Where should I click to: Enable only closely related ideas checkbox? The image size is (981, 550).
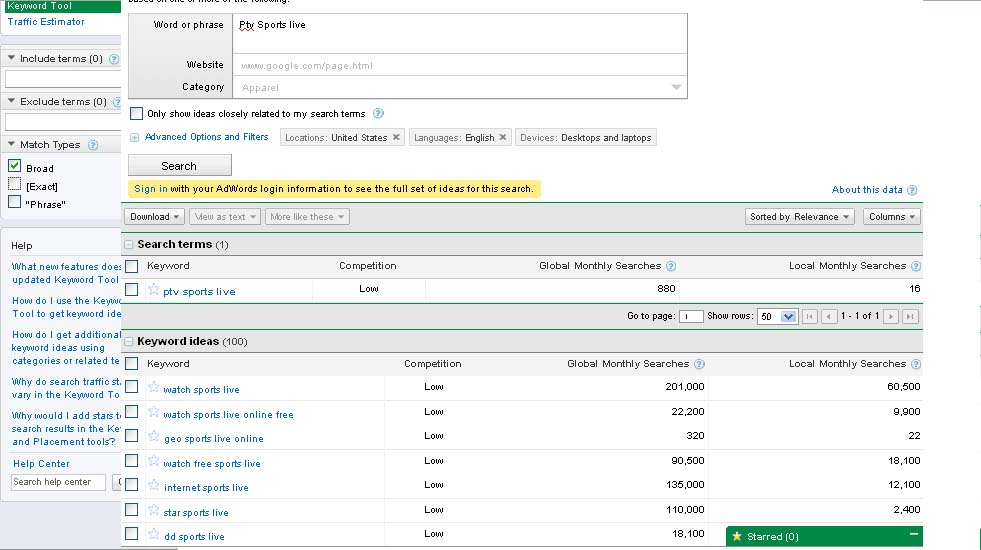pyautogui.click(x=136, y=113)
